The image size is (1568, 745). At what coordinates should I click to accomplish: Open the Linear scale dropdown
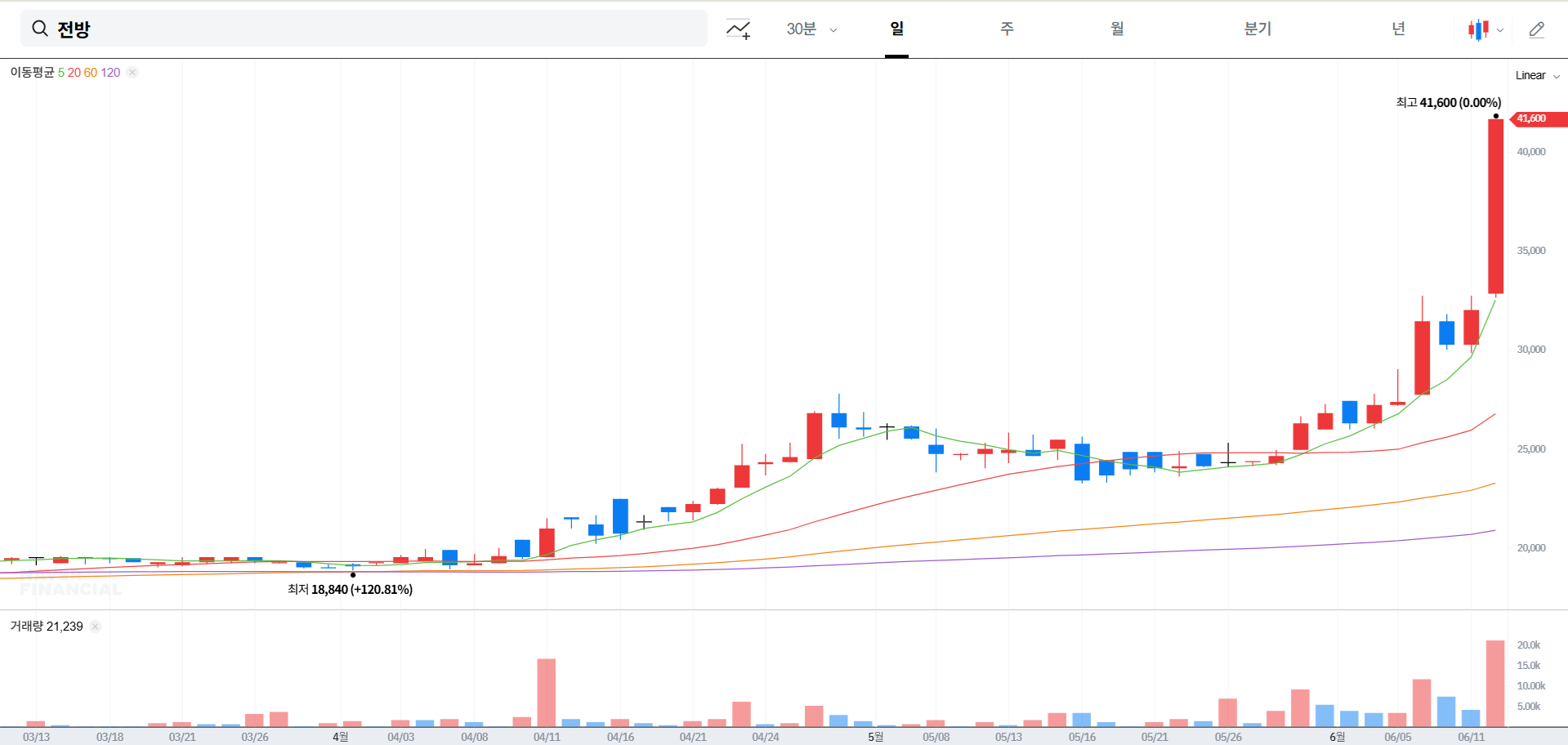[1538, 75]
